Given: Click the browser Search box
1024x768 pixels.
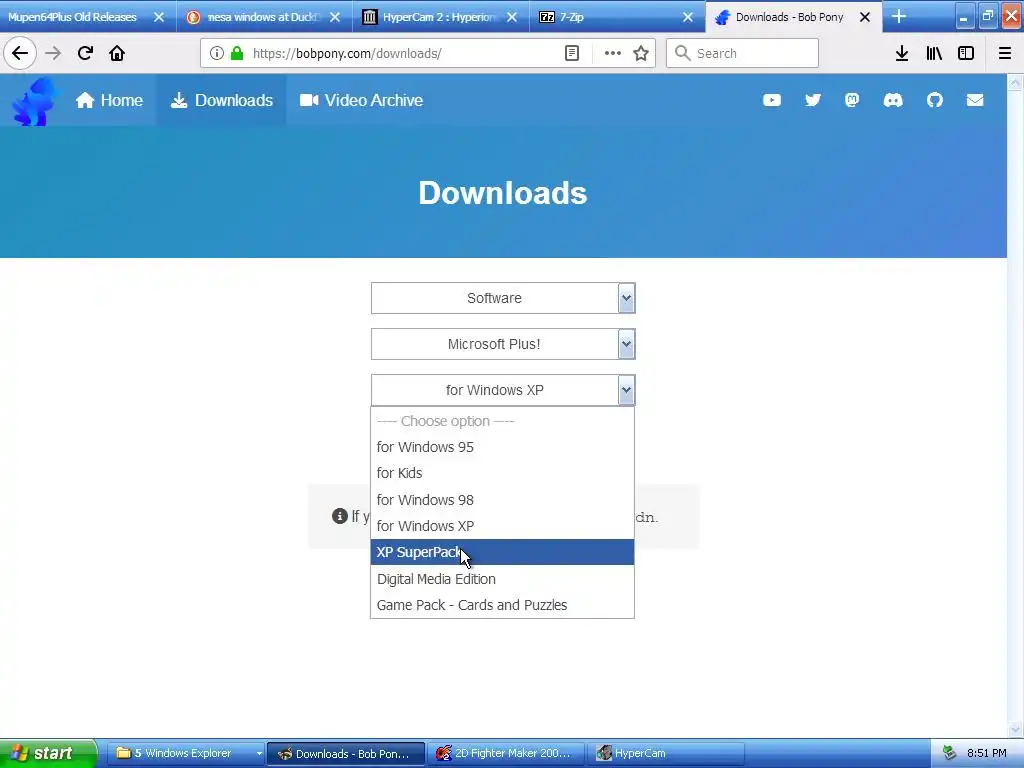Looking at the screenshot, I should click(x=743, y=53).
